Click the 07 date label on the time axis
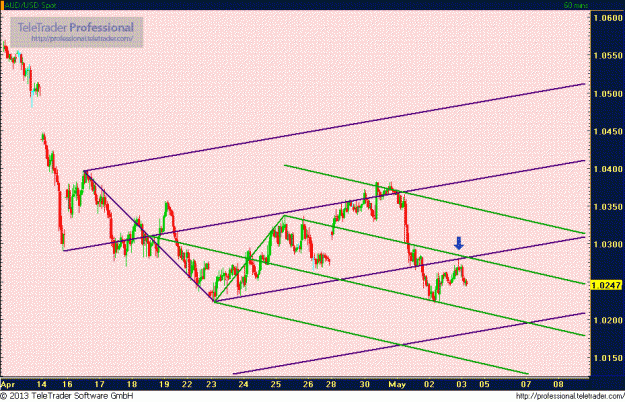Viewport: 625px width, 402px height. click(526, 384)
